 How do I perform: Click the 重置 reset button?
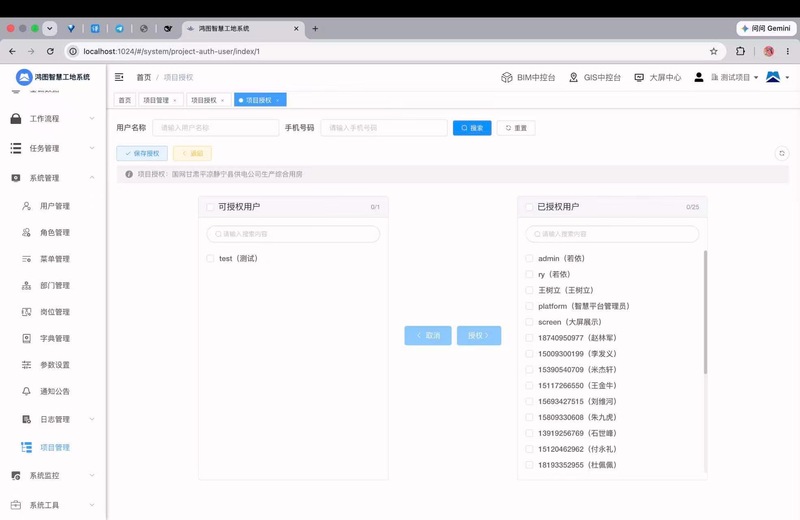pyautogui.click(x=516, y=128)
